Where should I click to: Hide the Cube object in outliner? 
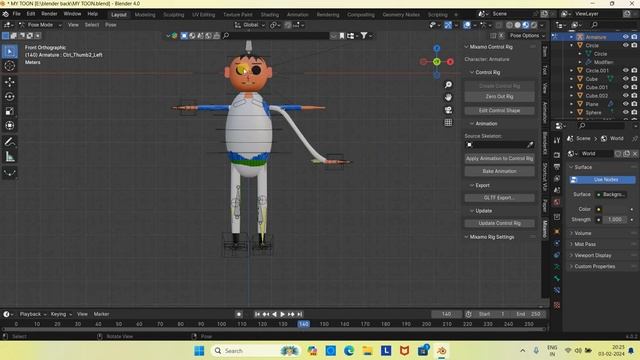625,79
